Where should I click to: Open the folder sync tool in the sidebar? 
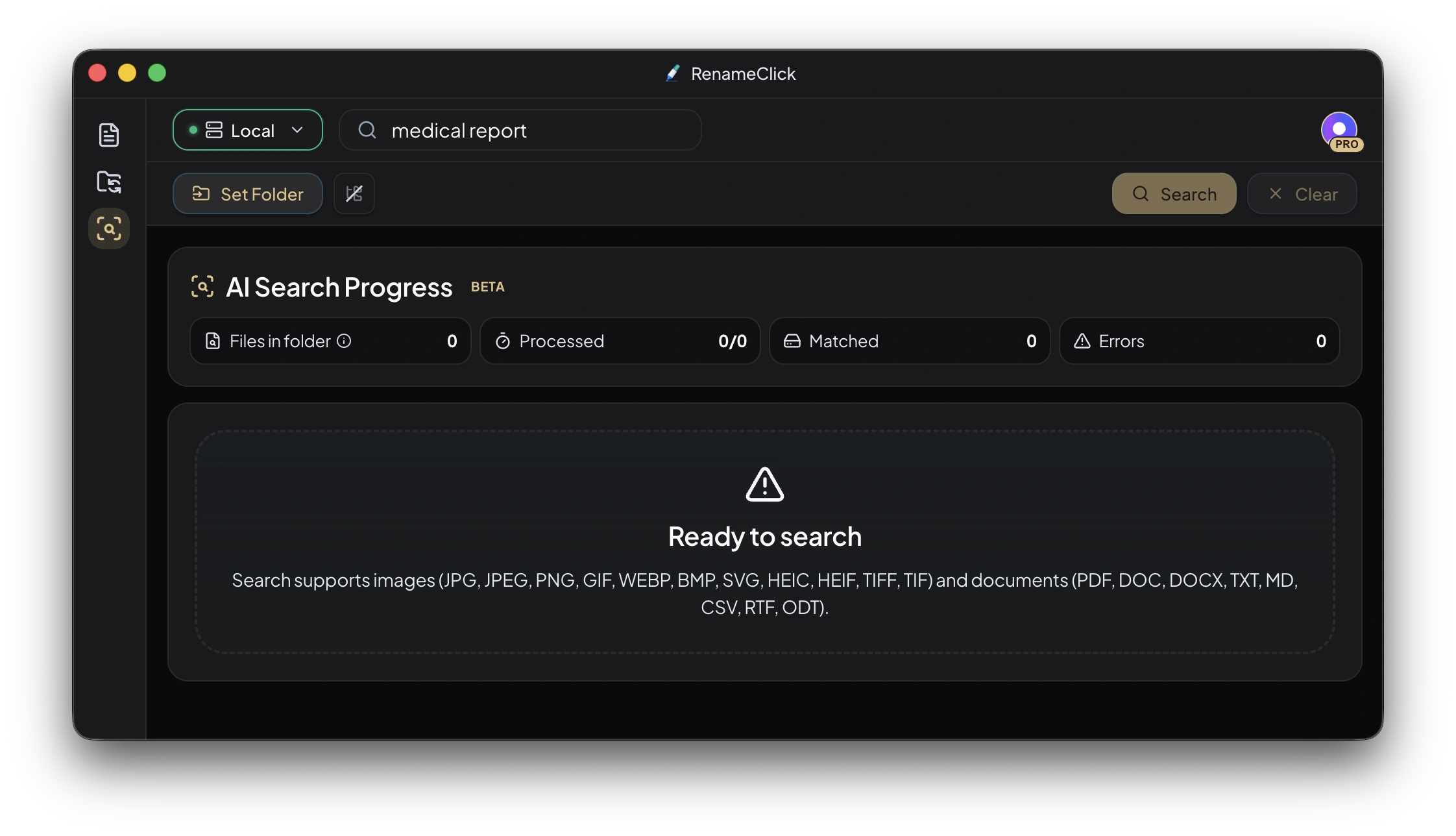(x=108, y=182)
